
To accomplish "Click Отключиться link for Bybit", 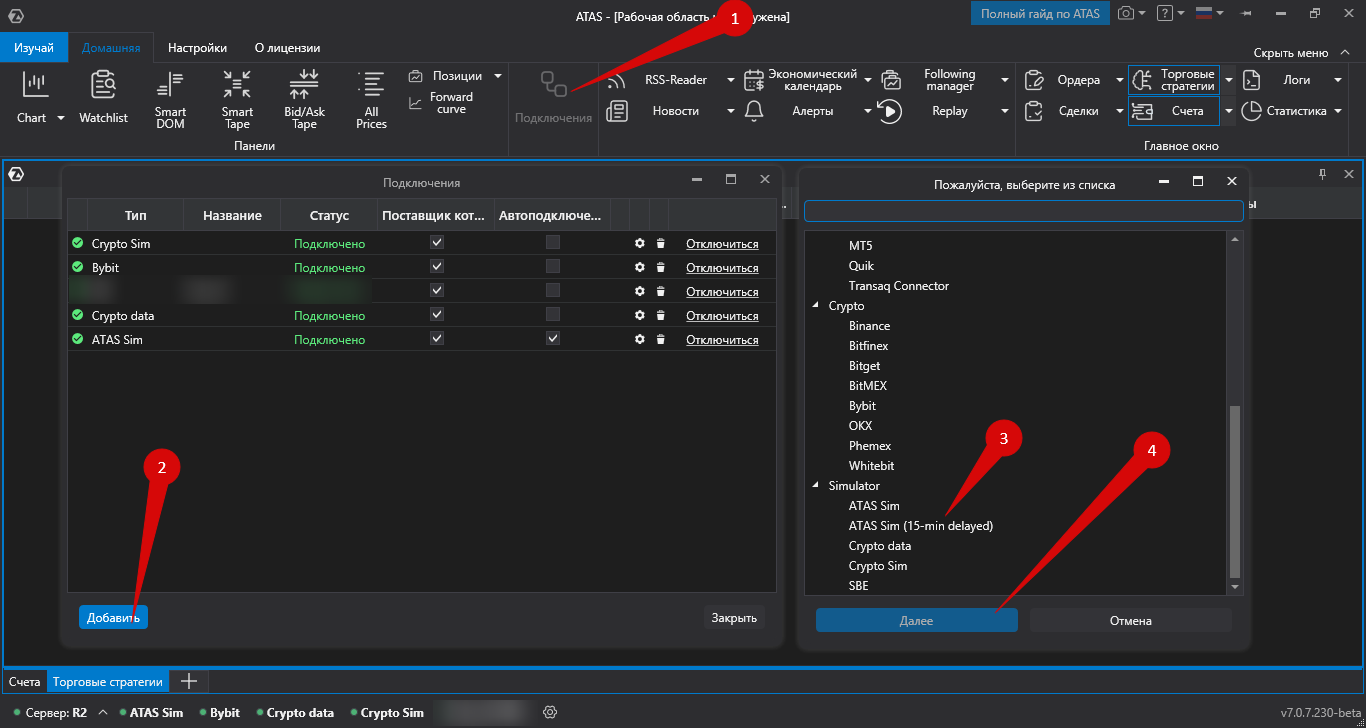I will click(x=722, y=267).
